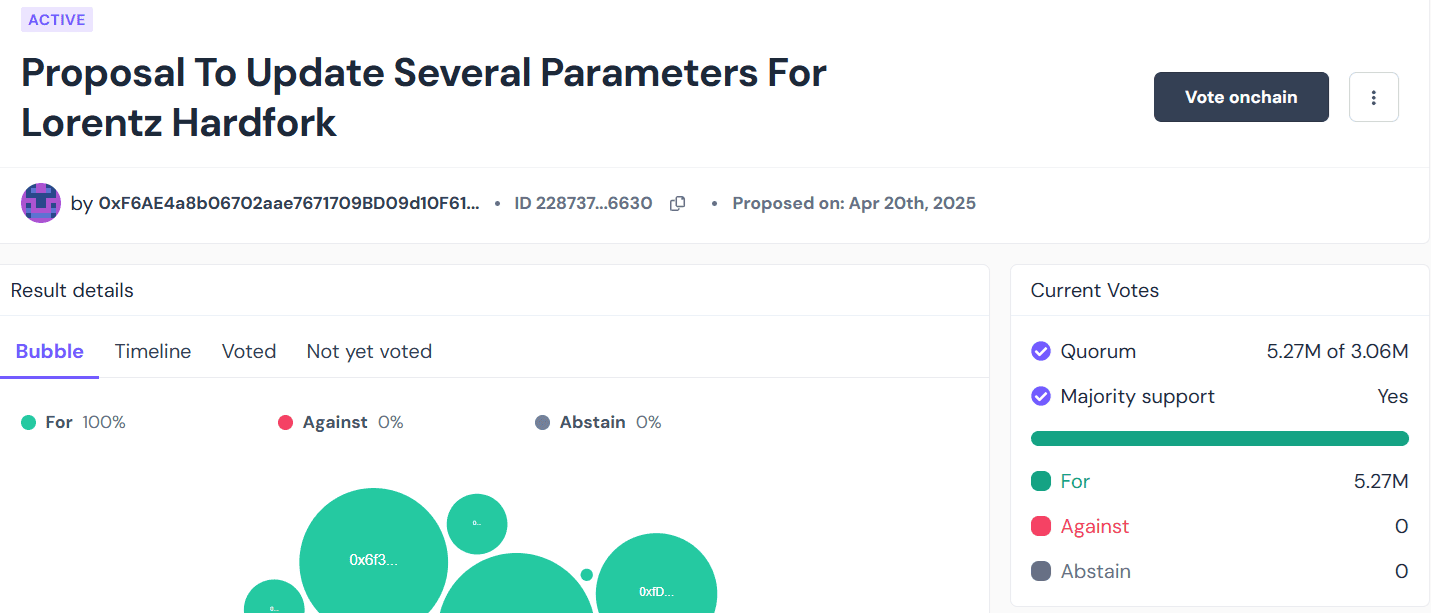1431x613 pixels.
Task: Open the Not yet voted tab
Action: coord(369,351)
